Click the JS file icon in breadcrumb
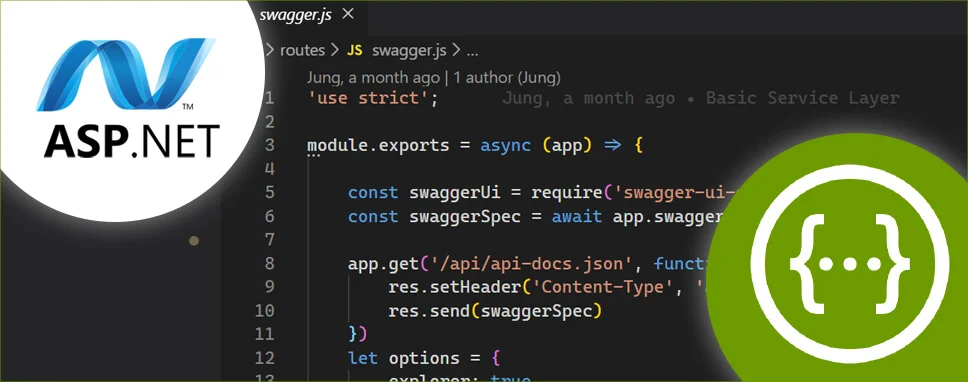 click(355, 51)
